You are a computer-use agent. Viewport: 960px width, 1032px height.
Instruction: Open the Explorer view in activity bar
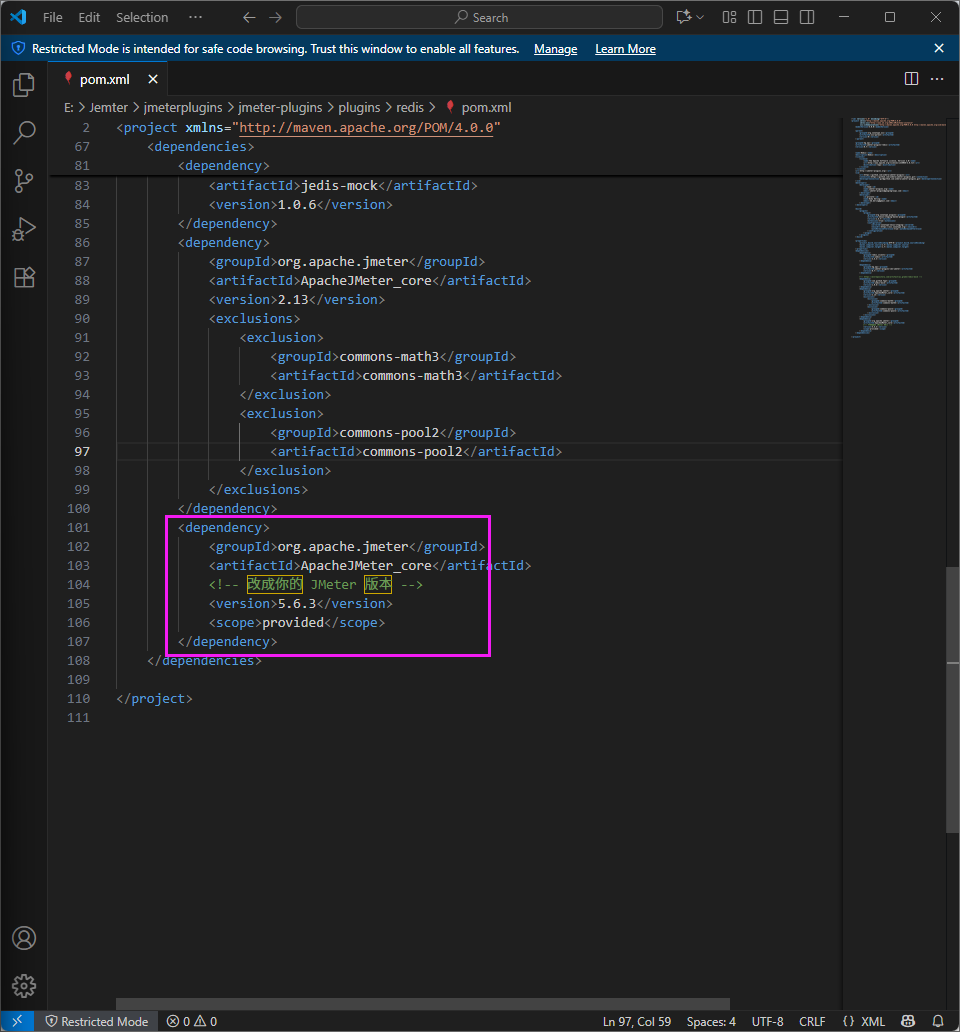(x=24, y=85)
